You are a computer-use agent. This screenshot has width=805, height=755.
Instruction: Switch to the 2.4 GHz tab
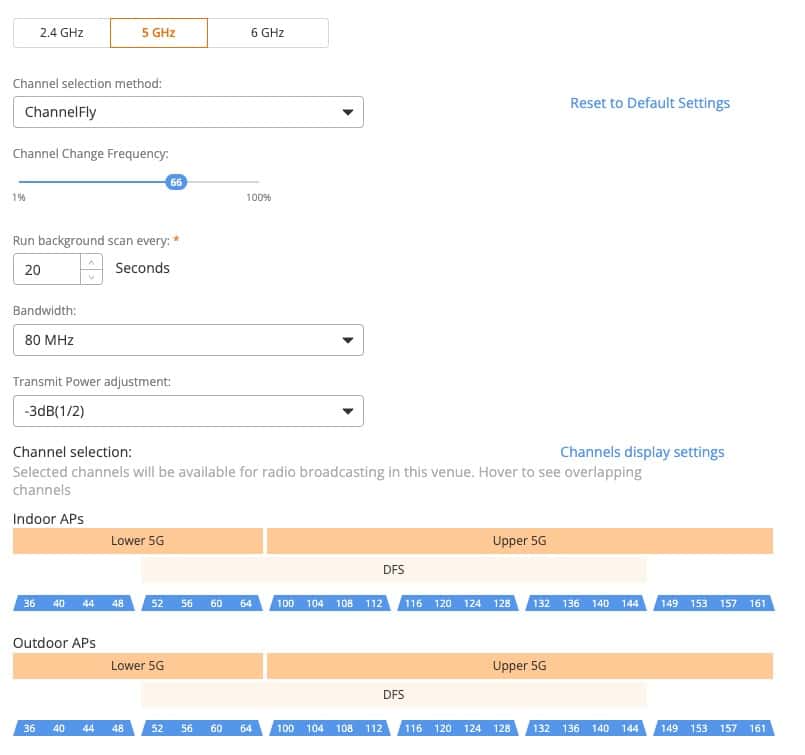(x=62, y=33)
